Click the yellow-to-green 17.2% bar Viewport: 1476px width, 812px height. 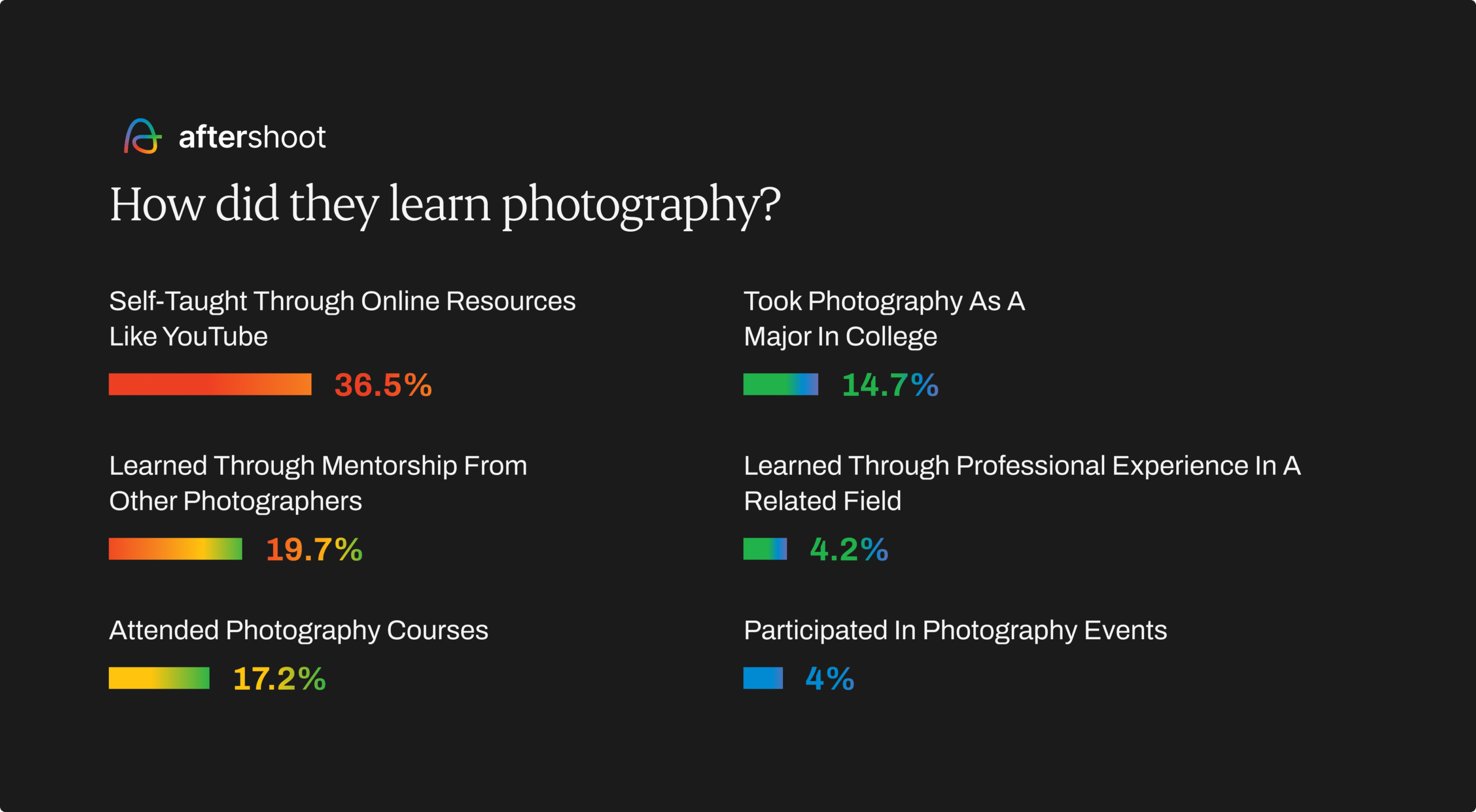pyautogui.click(x=159, y=678)
